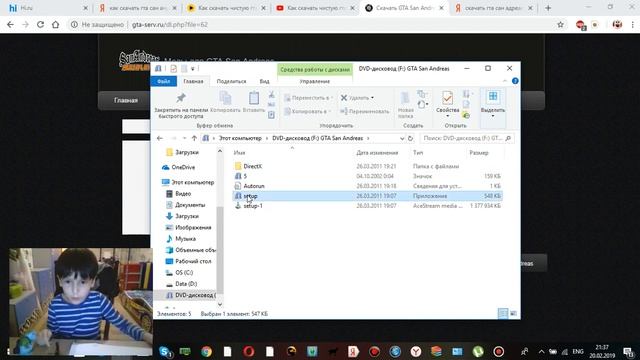
Task: Expand the address bar history dropdown
Action: [x=402, y=138]
